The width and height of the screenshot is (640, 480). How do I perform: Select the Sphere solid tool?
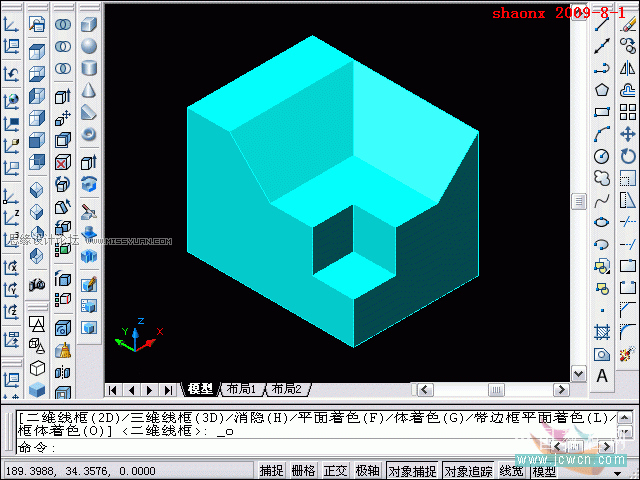[x=89, y=46]
